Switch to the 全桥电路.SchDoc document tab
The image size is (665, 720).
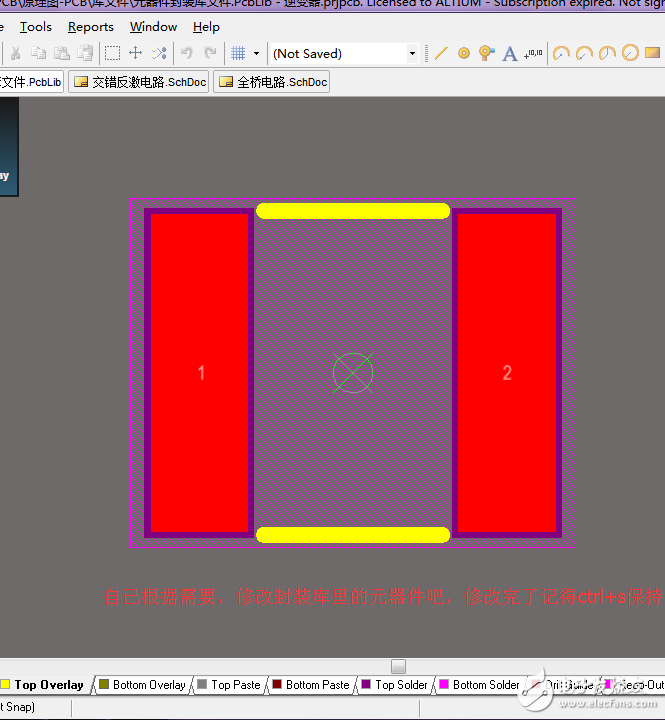[272, 82]
